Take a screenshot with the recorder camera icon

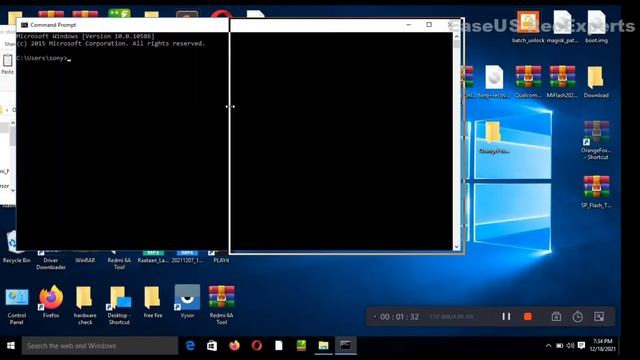(556, 317)
